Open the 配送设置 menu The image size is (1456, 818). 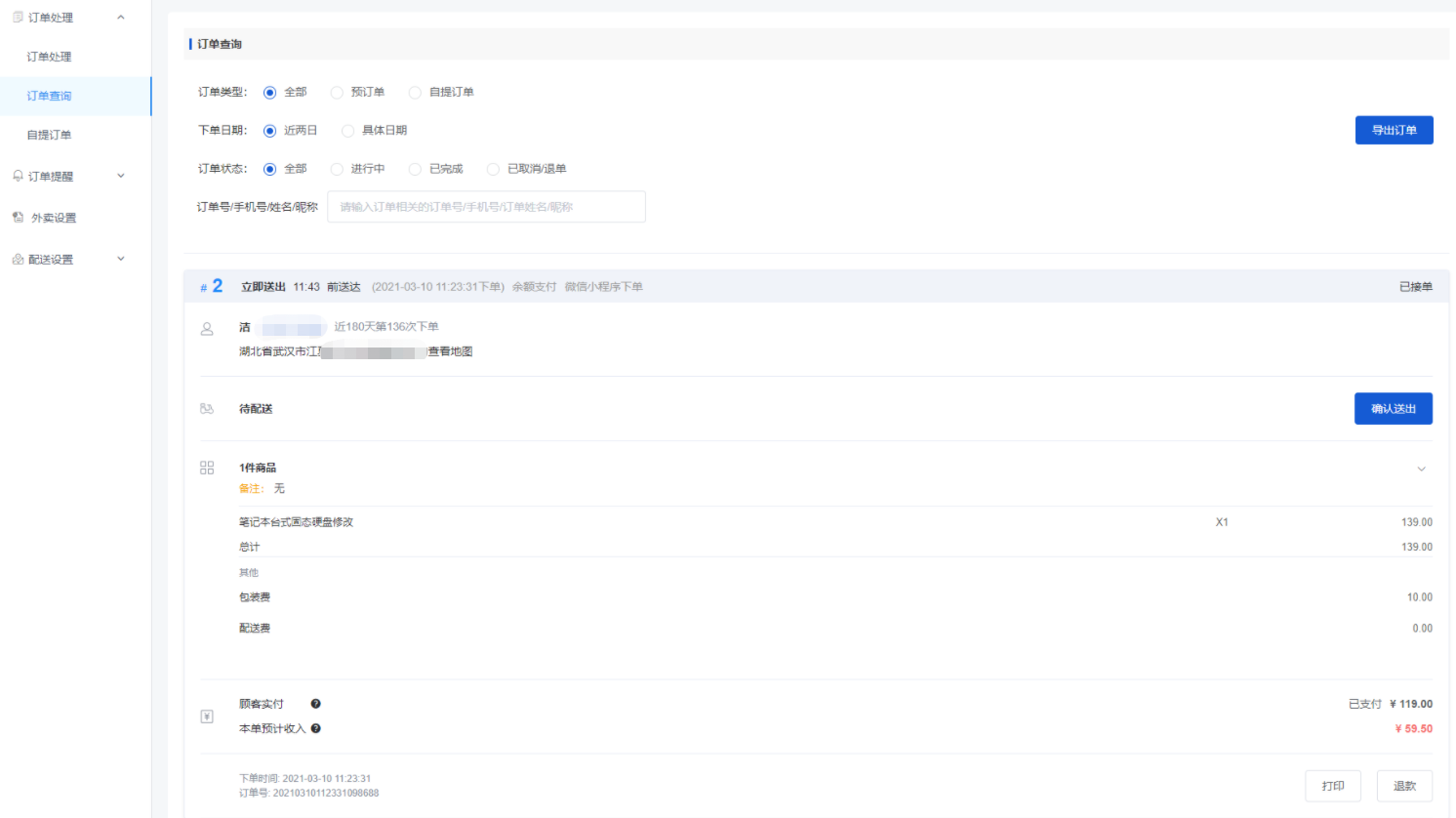[51, 260]
